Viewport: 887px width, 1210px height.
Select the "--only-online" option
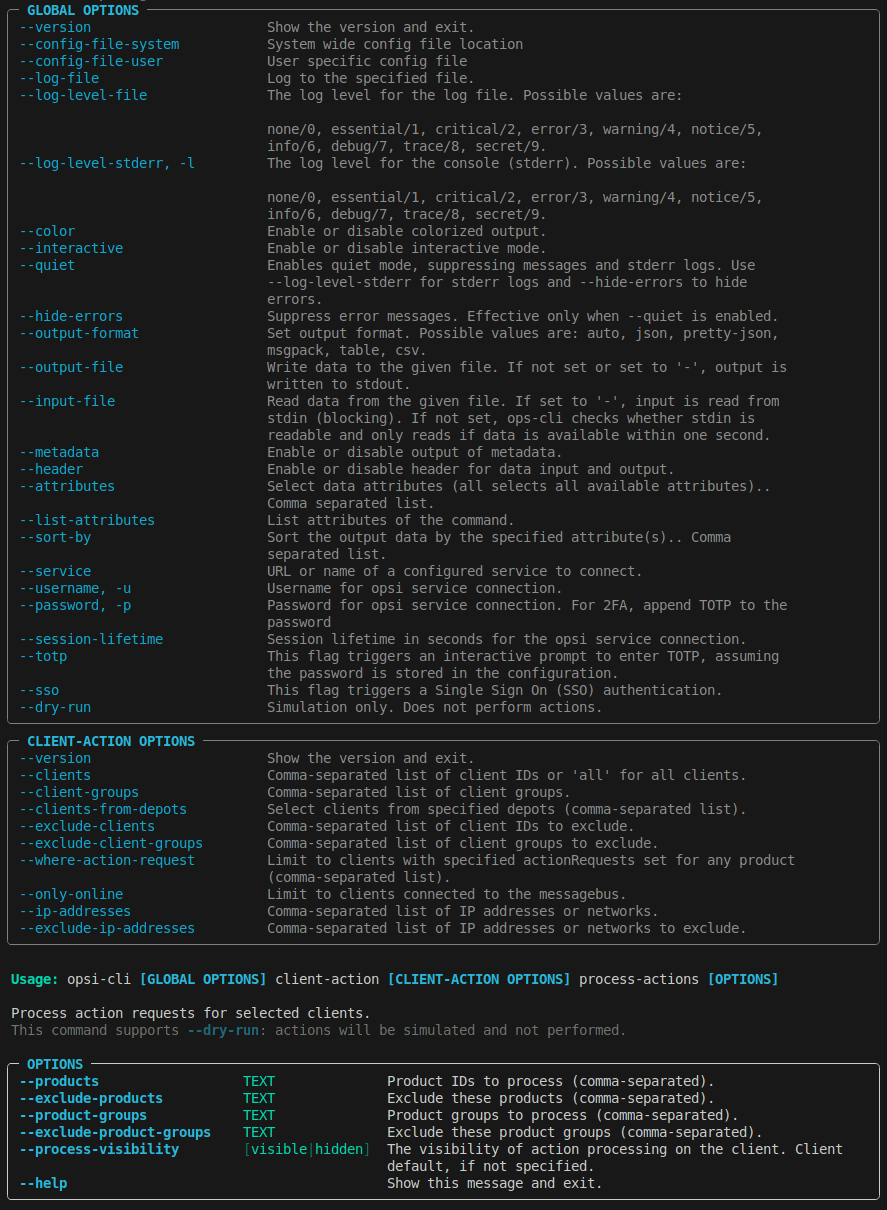tap(71, 894)
